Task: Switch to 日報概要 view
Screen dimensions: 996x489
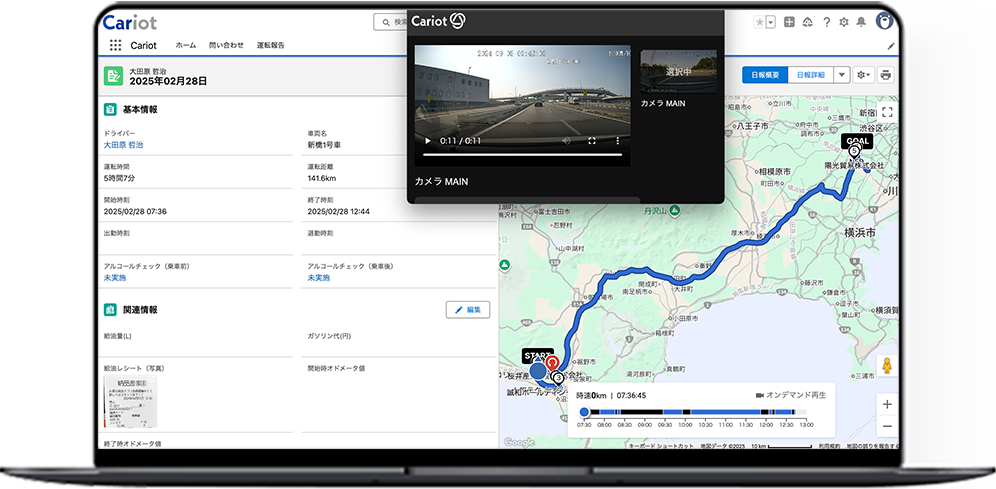Action: (765, 75)
